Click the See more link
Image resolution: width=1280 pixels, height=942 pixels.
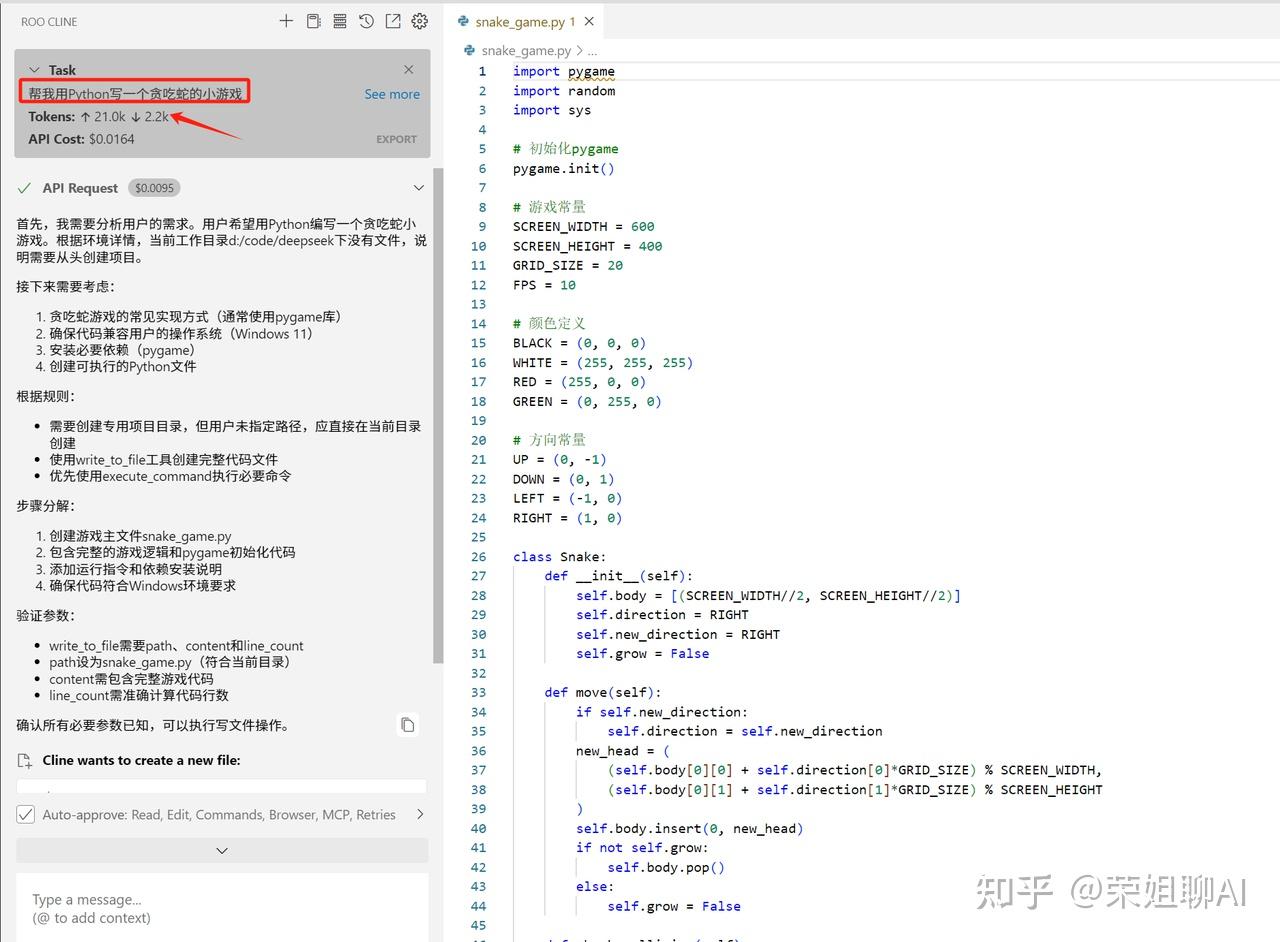click(x=392, y=94)
